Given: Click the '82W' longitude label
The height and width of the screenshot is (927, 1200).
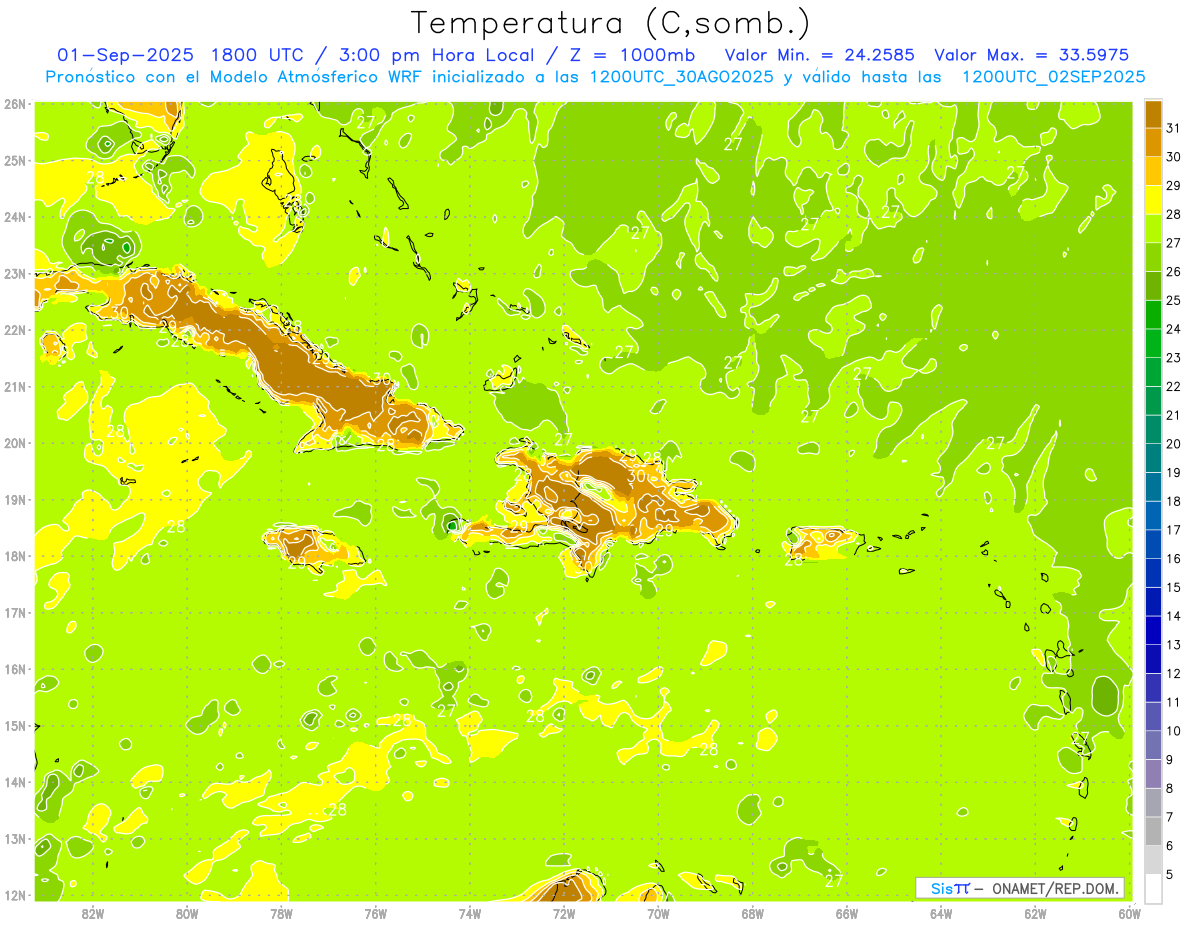Looking at the screenshot, I should [x=92, y=913].
